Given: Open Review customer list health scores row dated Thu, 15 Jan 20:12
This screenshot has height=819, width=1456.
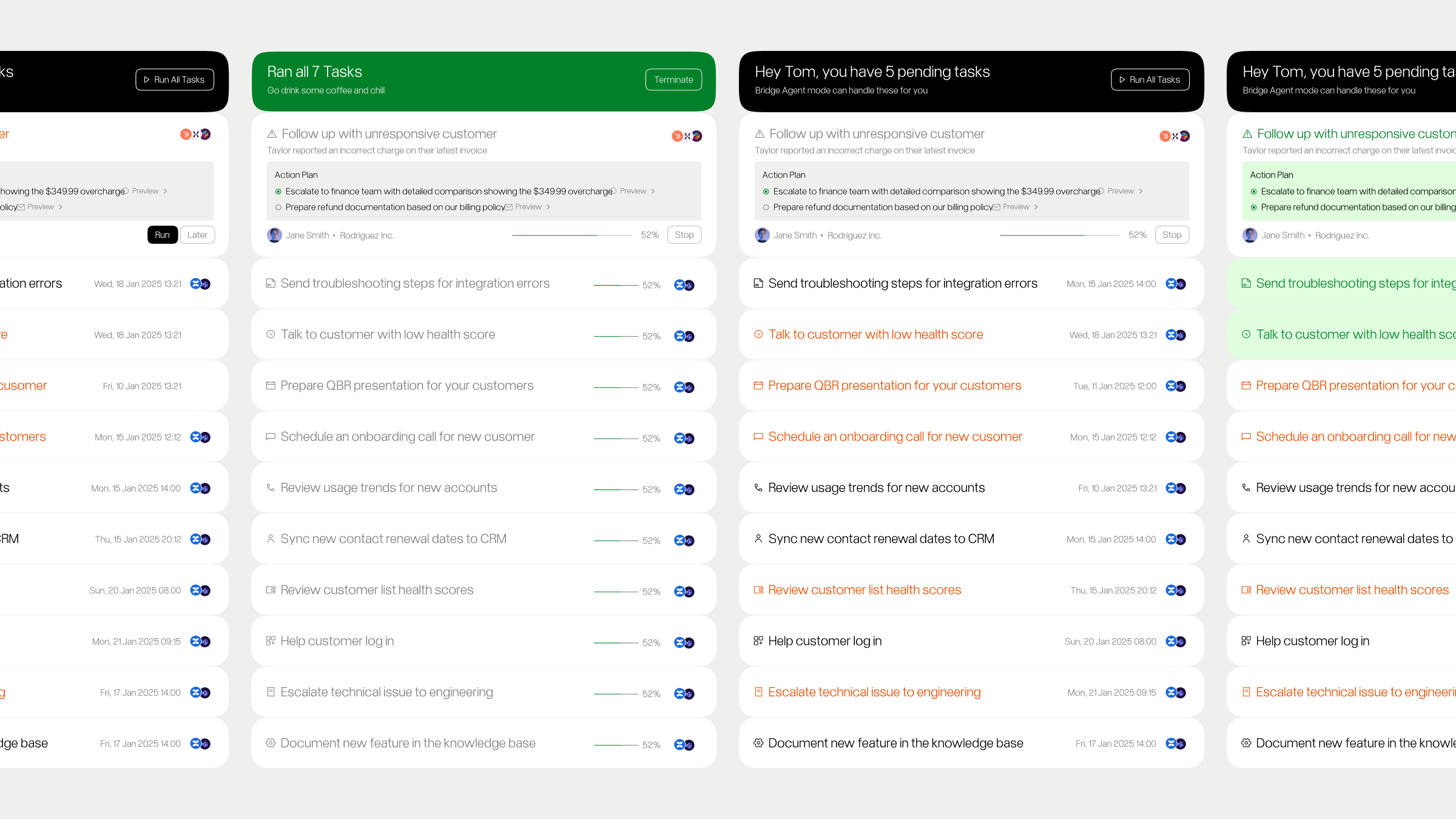Looking at the screenshot, I should (864, 590).
